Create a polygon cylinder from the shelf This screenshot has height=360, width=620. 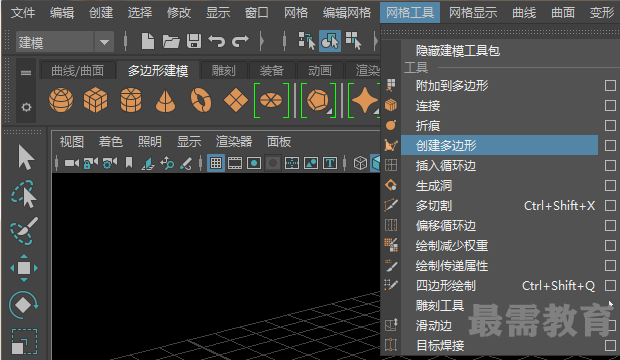tap(131, 100)
